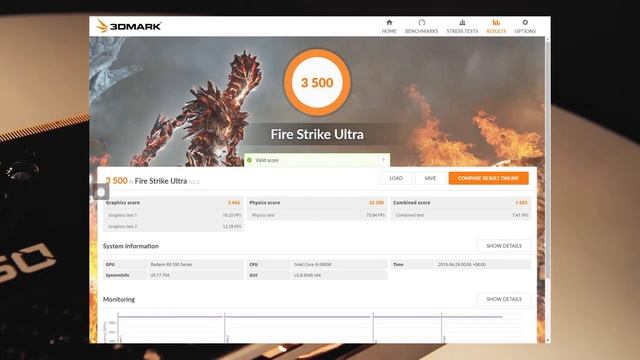The image size is (640, 360).
Task: Click the 'Graphics test 1' row
Action: 173,215
